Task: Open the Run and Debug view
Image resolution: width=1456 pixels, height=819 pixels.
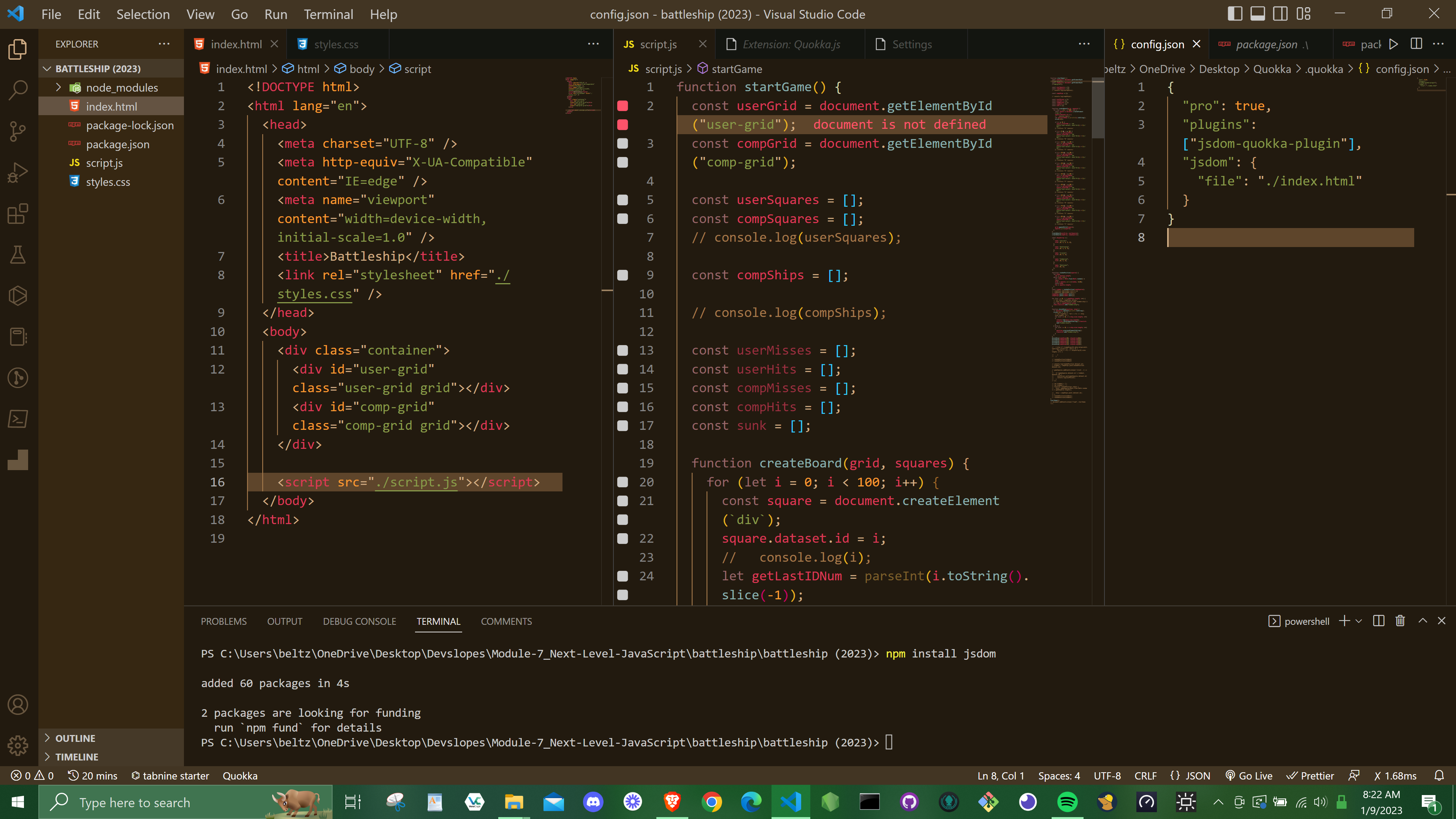Action: (x=17, y=172)
